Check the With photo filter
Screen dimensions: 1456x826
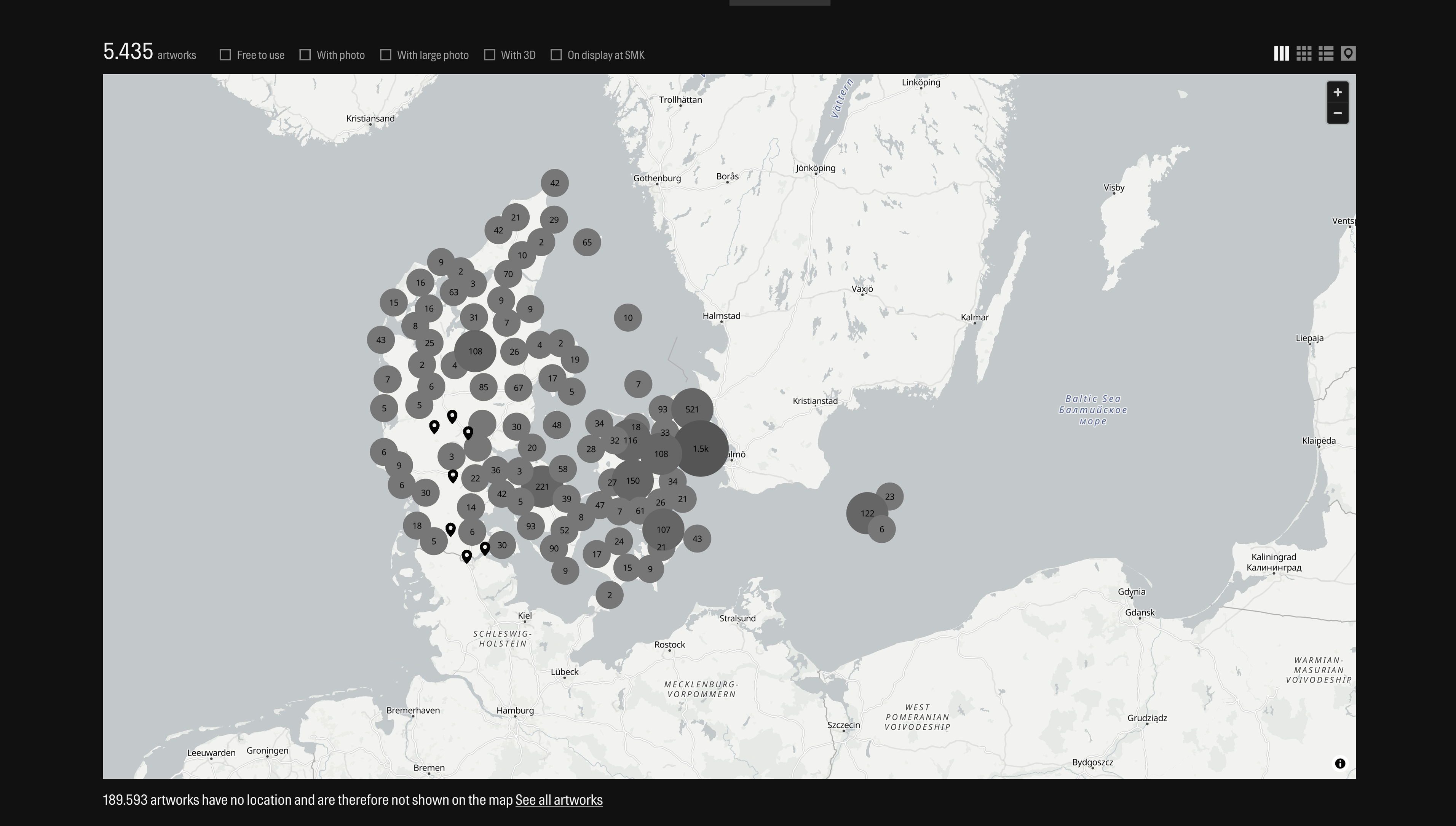point(305,55)
